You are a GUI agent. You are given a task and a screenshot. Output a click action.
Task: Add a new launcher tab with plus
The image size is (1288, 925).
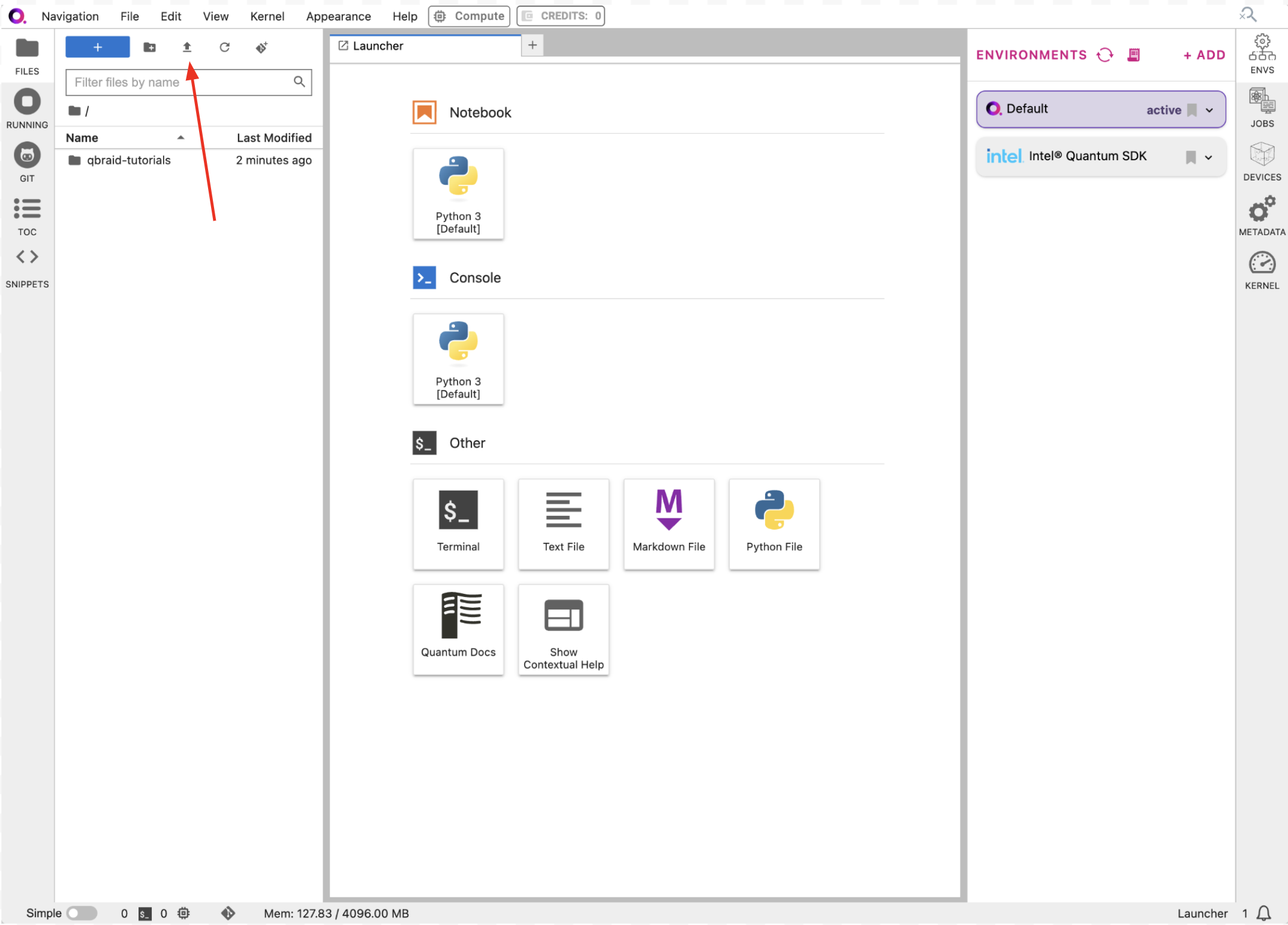pyautogui.click(x=532, y=46)
